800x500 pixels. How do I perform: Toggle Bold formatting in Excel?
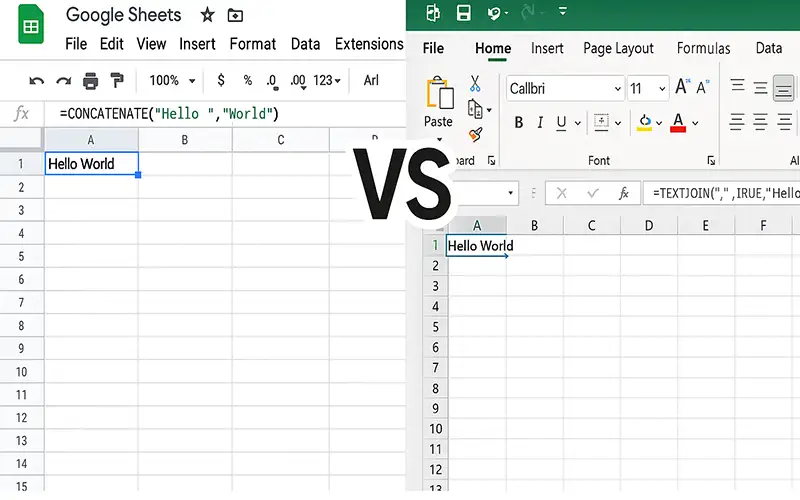click(518, 123)
